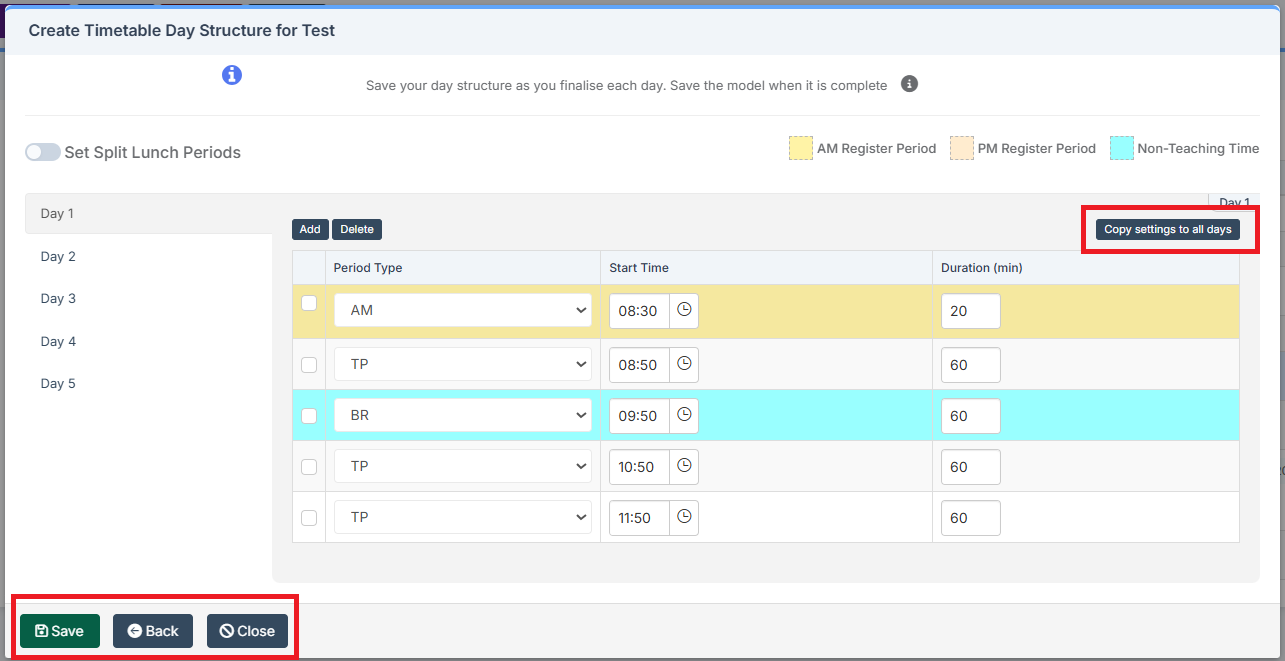Select the checkbox for the BR break row
1285x661 pixels.
(309, 415)
